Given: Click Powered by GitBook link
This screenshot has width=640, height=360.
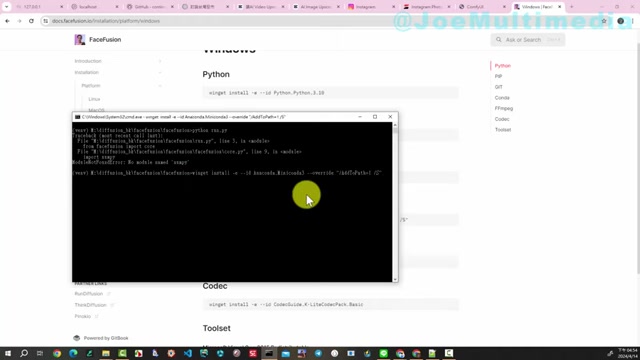Looking at the screenshot, I should (101, 338).
